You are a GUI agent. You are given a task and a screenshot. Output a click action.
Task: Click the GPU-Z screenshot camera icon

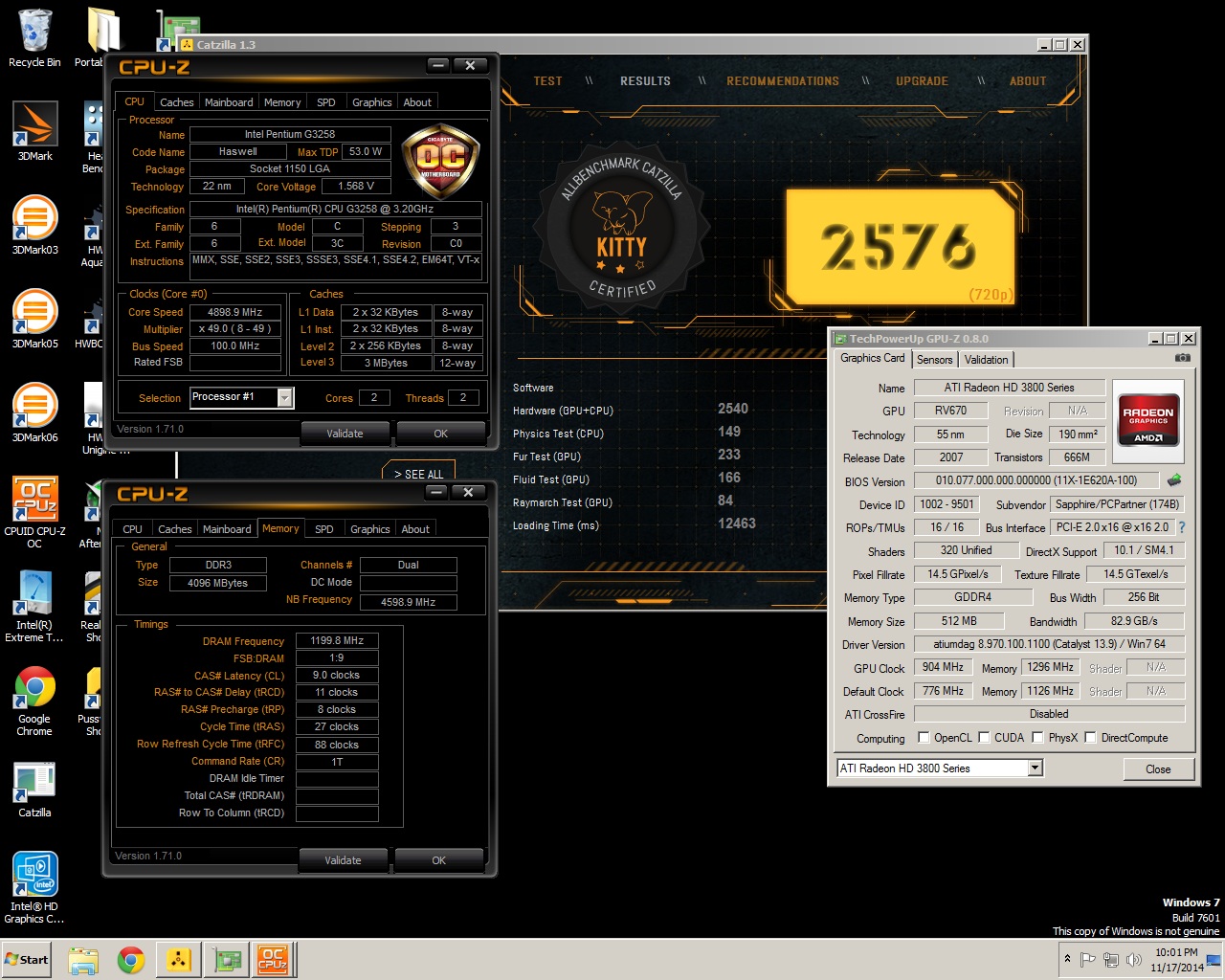[x=1183, y=358]
